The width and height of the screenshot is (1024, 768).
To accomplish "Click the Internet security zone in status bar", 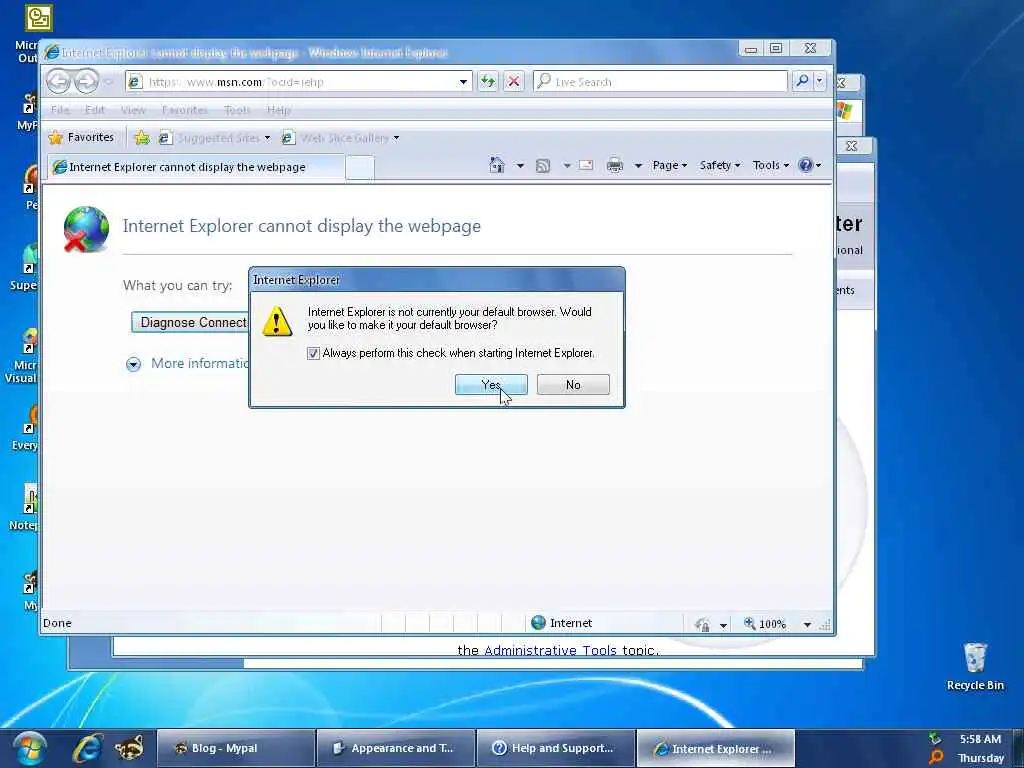I will point(562,623).
